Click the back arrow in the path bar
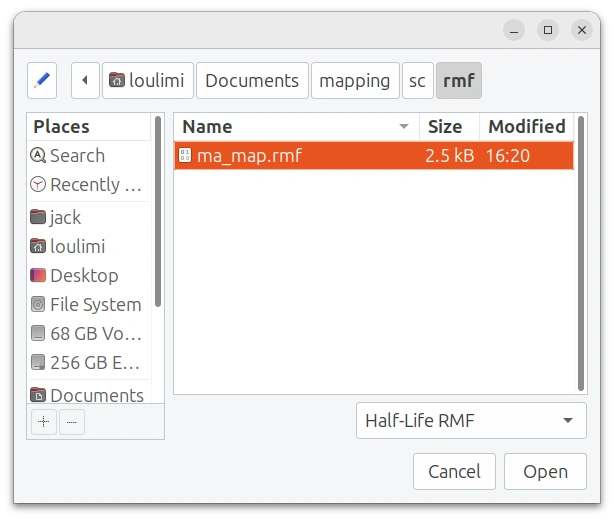 pyautogui.click(x=85, y=81)
